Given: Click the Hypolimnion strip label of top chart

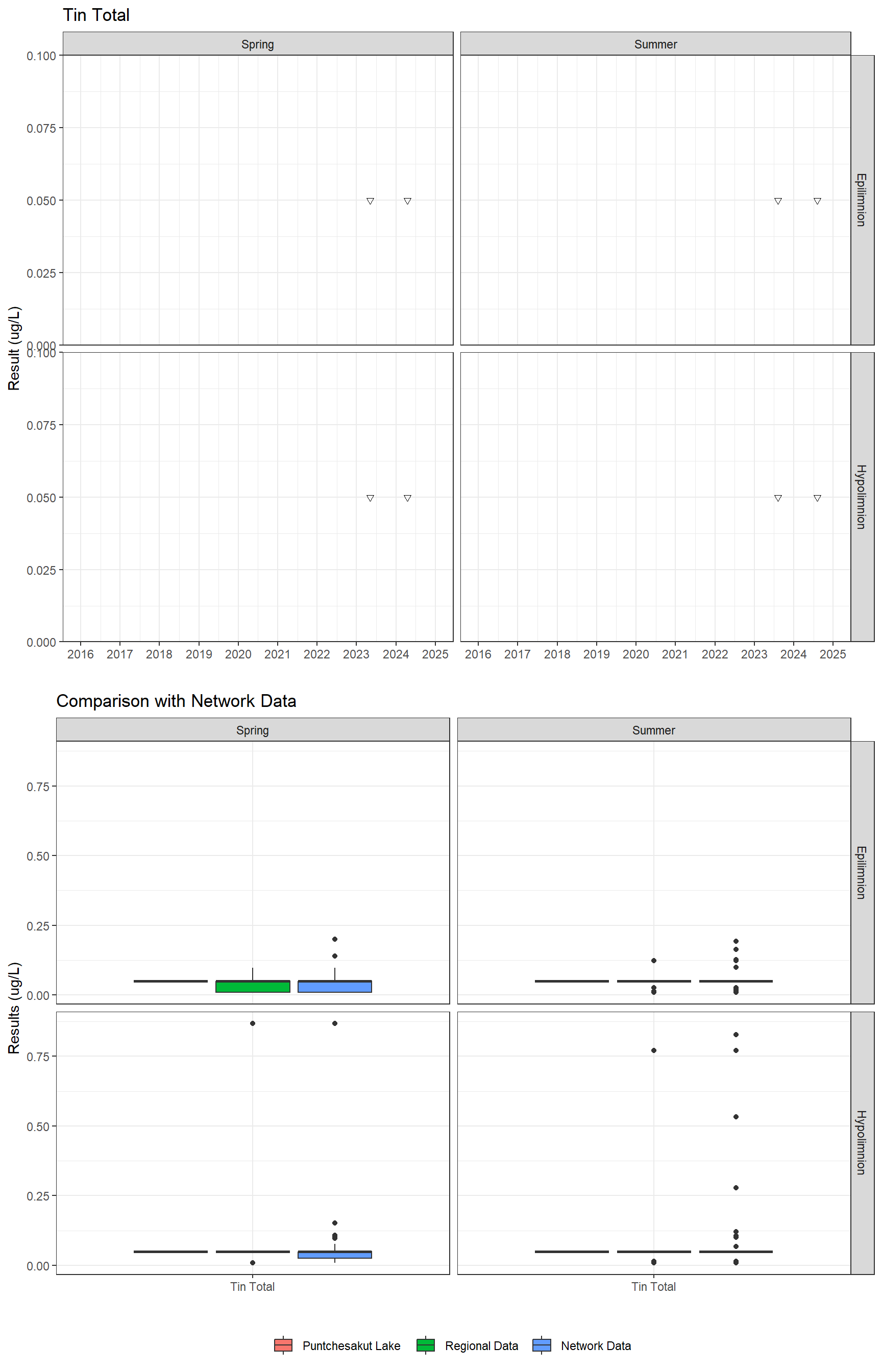Looking at the screenshot, I should tap(862, 497).
